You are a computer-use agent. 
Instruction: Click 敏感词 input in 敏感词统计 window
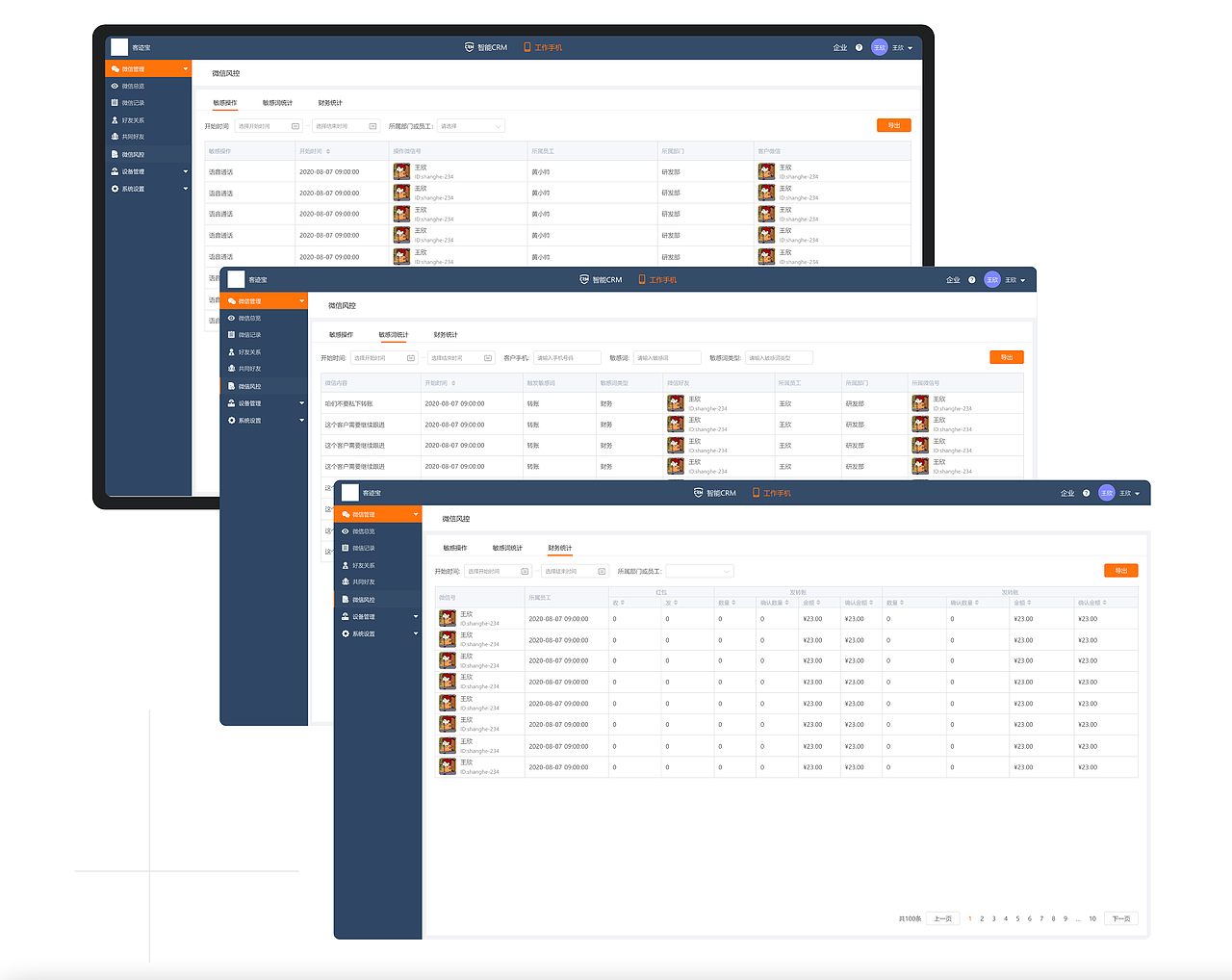667,358
